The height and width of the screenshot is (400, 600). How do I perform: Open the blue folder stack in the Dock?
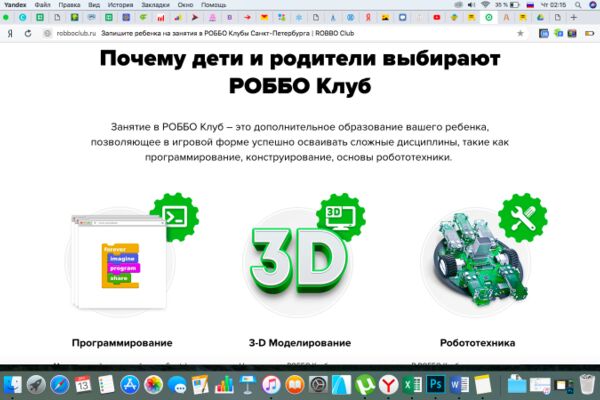click(x=517, y=384)
